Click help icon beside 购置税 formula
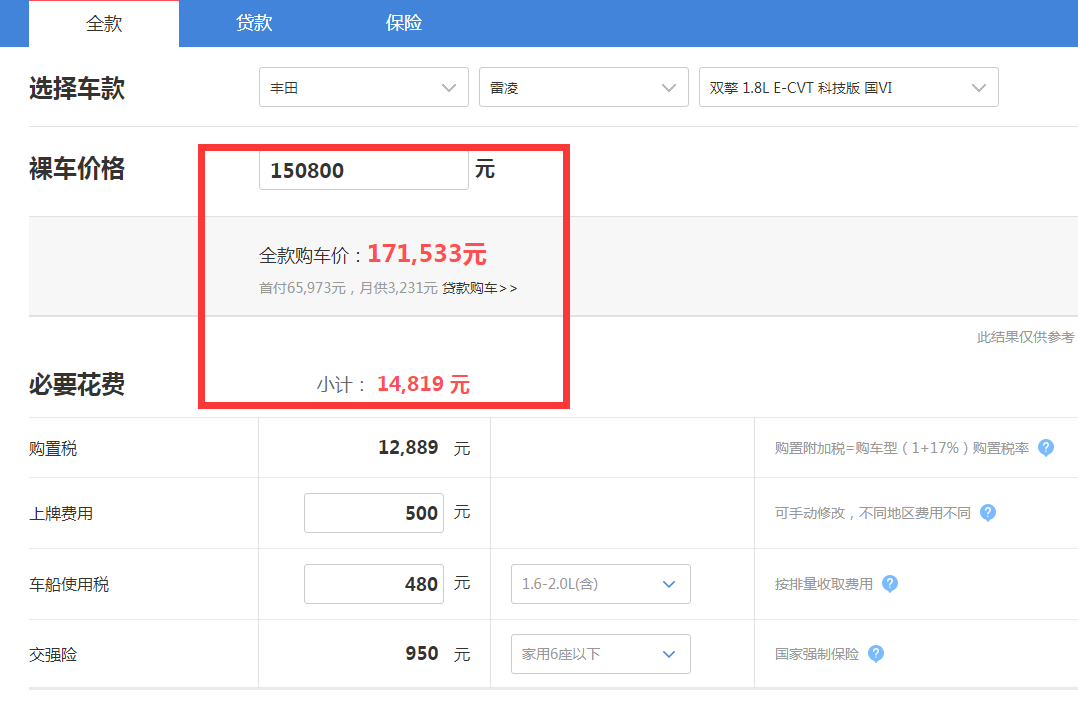The image size is (1078, 706). pos(1046,448)
